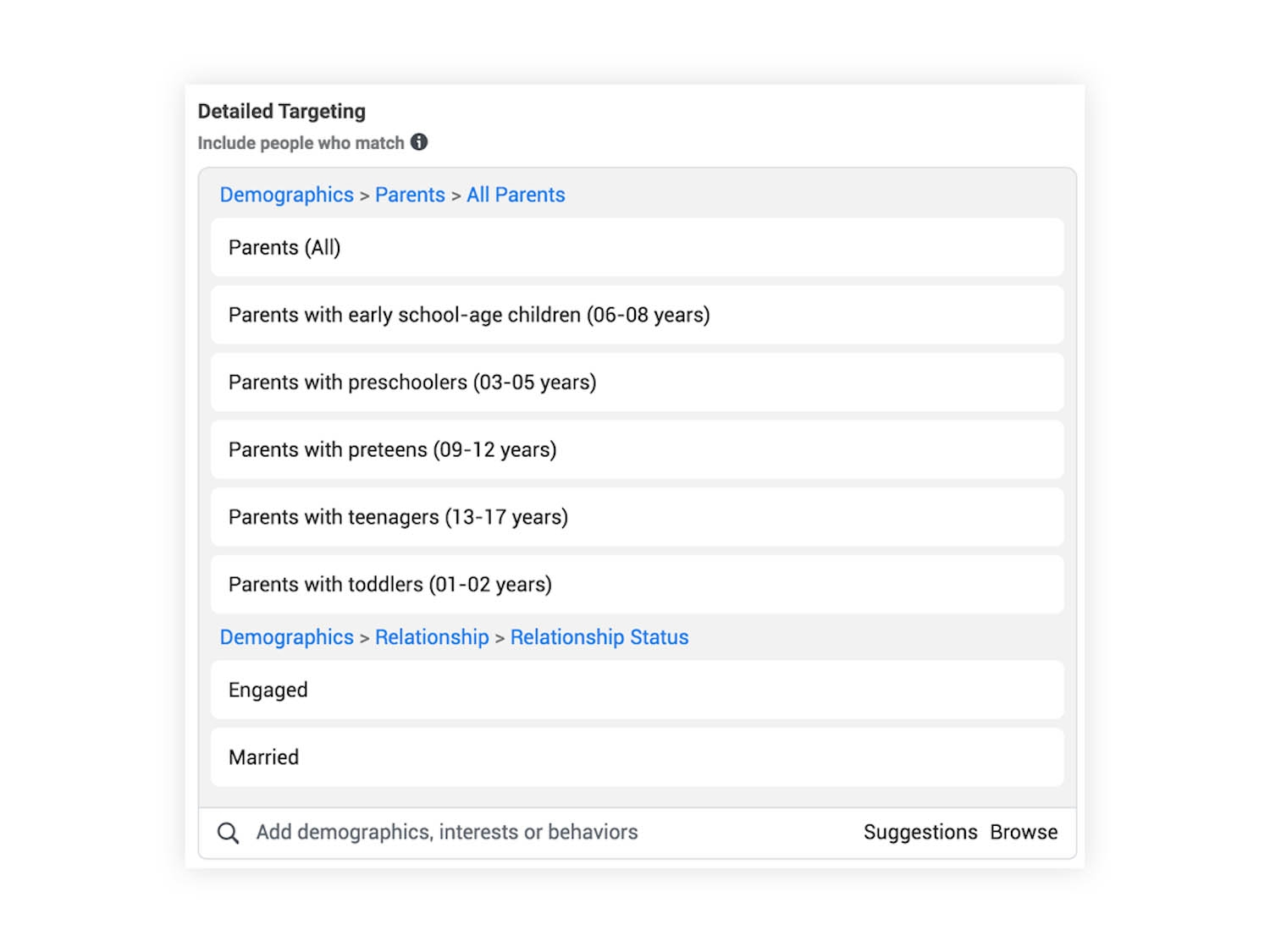1270x952 pixels.
Task: Choose Parents with preschoolers (03-05 years)
Action: tap(637, 382)
